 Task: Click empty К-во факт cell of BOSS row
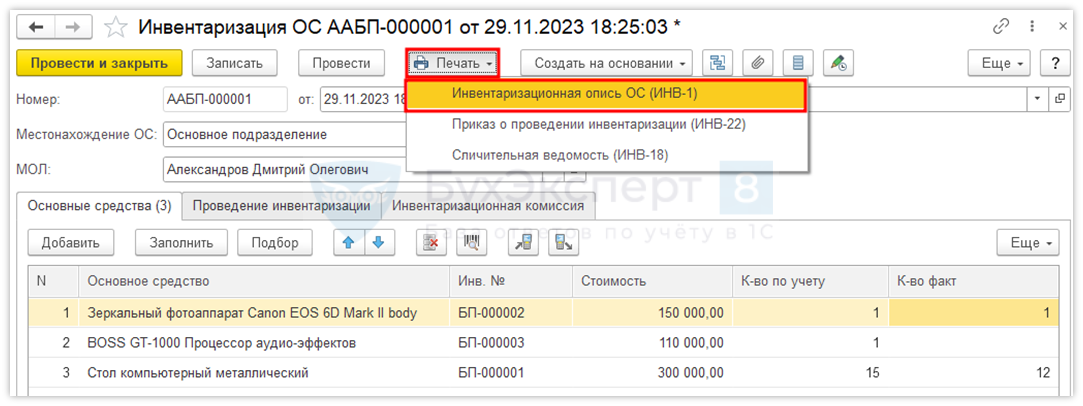[974, 343]
